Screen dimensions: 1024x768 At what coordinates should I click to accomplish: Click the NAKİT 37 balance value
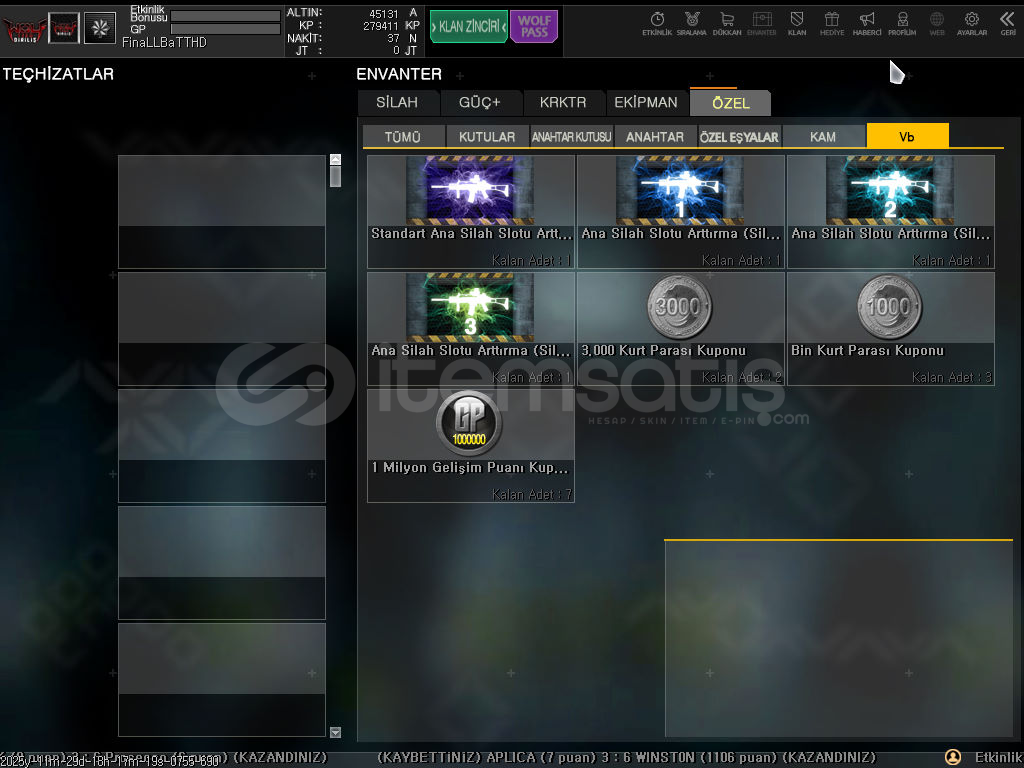pos(393,38)
